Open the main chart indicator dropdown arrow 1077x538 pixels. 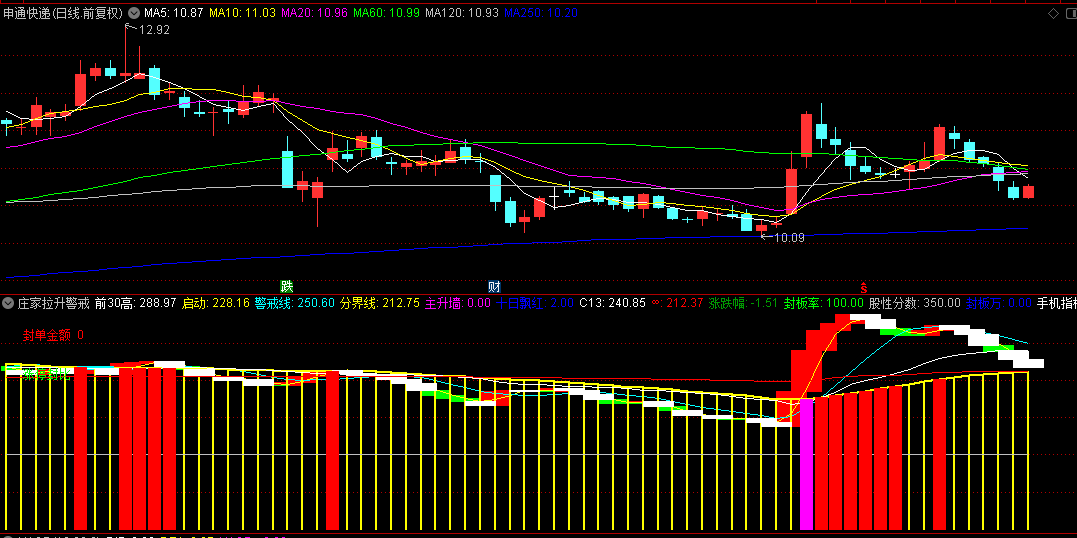(x=133, y=13)
